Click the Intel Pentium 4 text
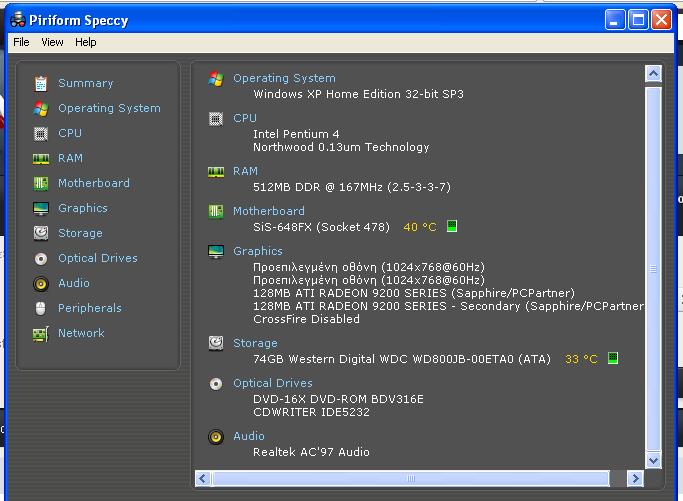 (x=296, y=134)
